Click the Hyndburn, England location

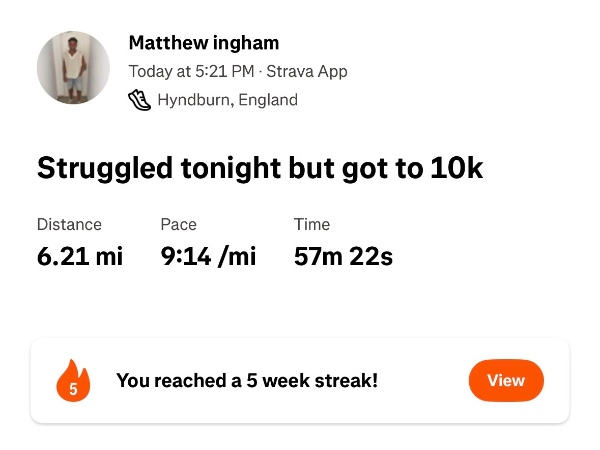click(x=227, y=100)
